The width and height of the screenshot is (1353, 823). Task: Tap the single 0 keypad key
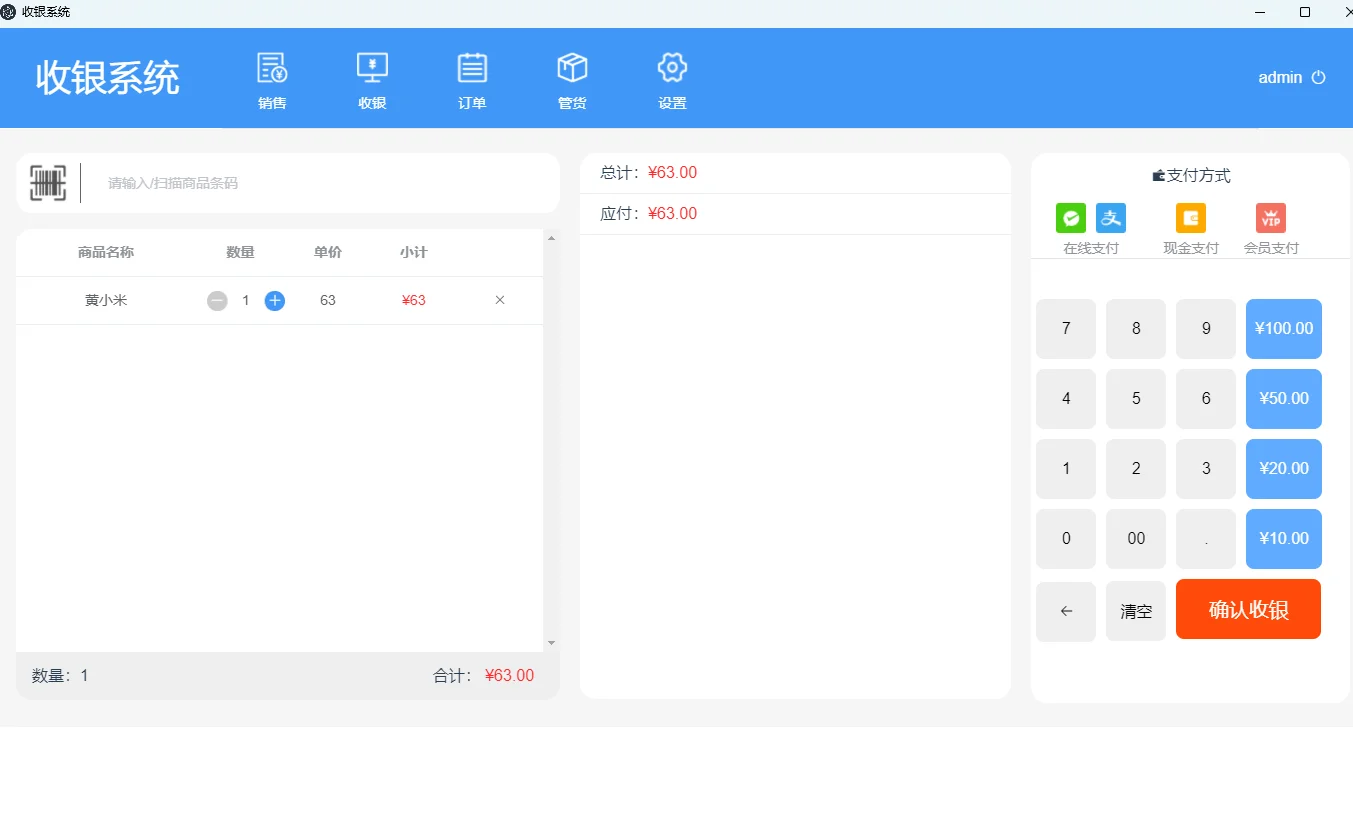pos(1066,539)
